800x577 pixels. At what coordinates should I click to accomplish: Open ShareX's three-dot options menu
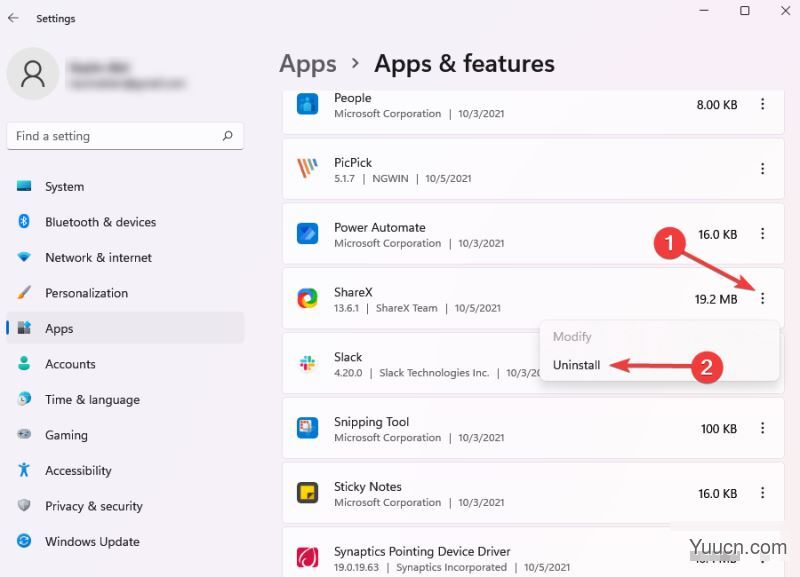[762, 298]
